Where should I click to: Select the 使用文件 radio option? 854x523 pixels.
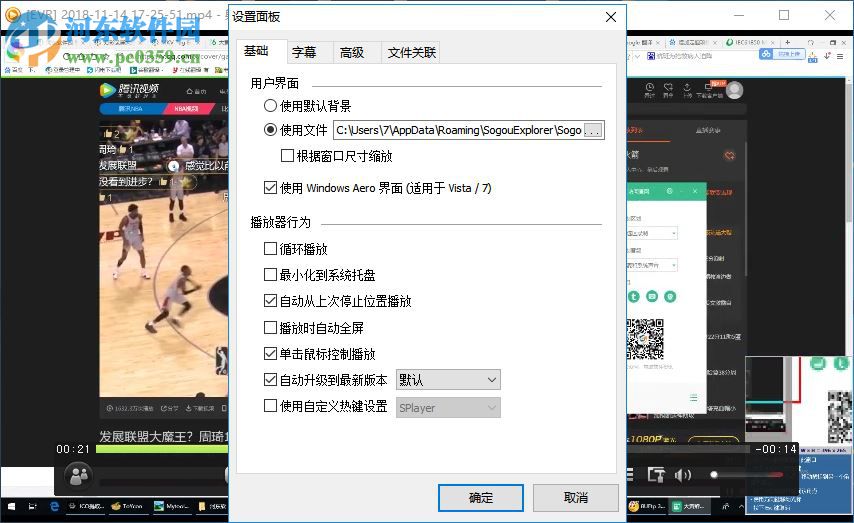296,130
